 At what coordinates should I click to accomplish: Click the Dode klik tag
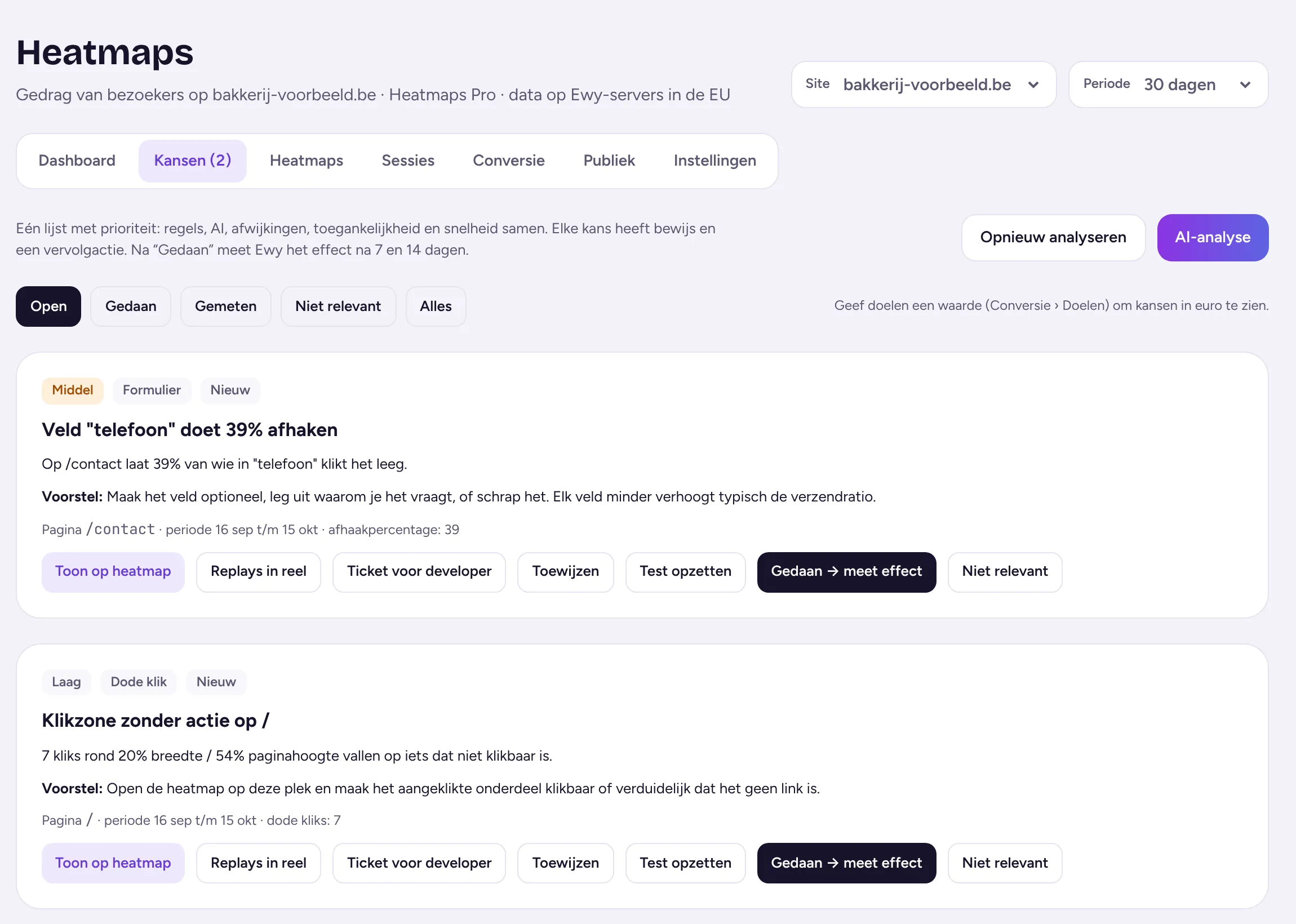138,682
